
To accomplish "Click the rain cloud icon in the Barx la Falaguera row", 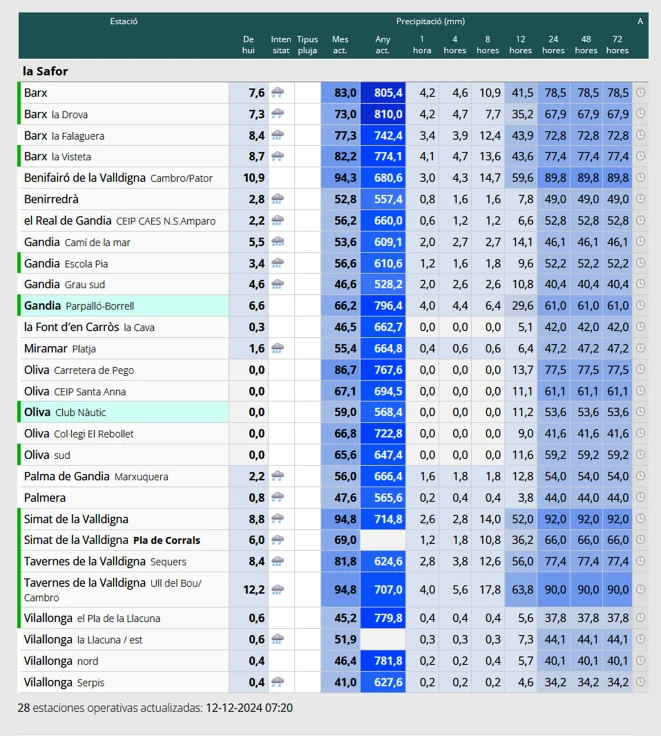I will point(278,135).
